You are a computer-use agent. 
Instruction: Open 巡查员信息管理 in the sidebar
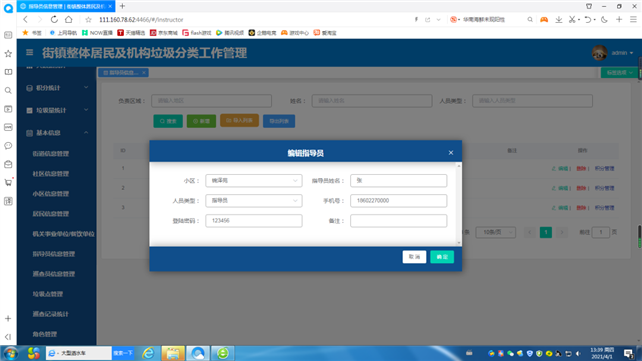[x=54, y=274]
